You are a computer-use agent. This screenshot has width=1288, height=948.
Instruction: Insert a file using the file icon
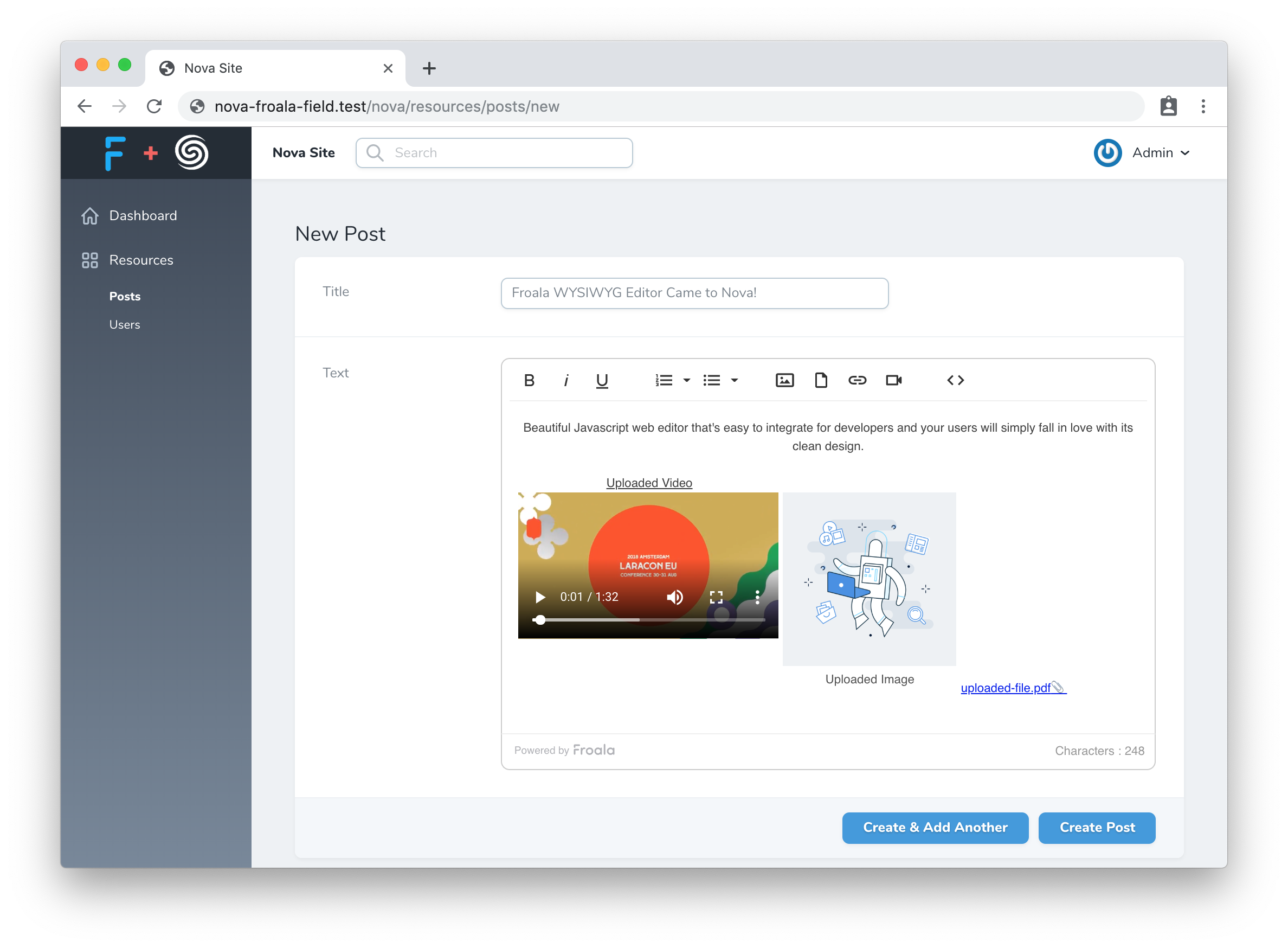(821, 380)
